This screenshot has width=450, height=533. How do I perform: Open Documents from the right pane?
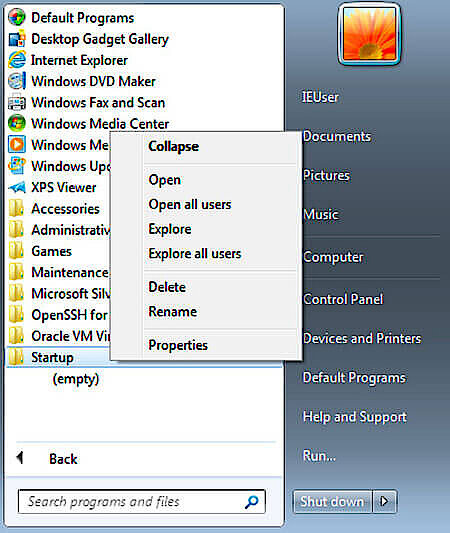click(x=336, y=136)
